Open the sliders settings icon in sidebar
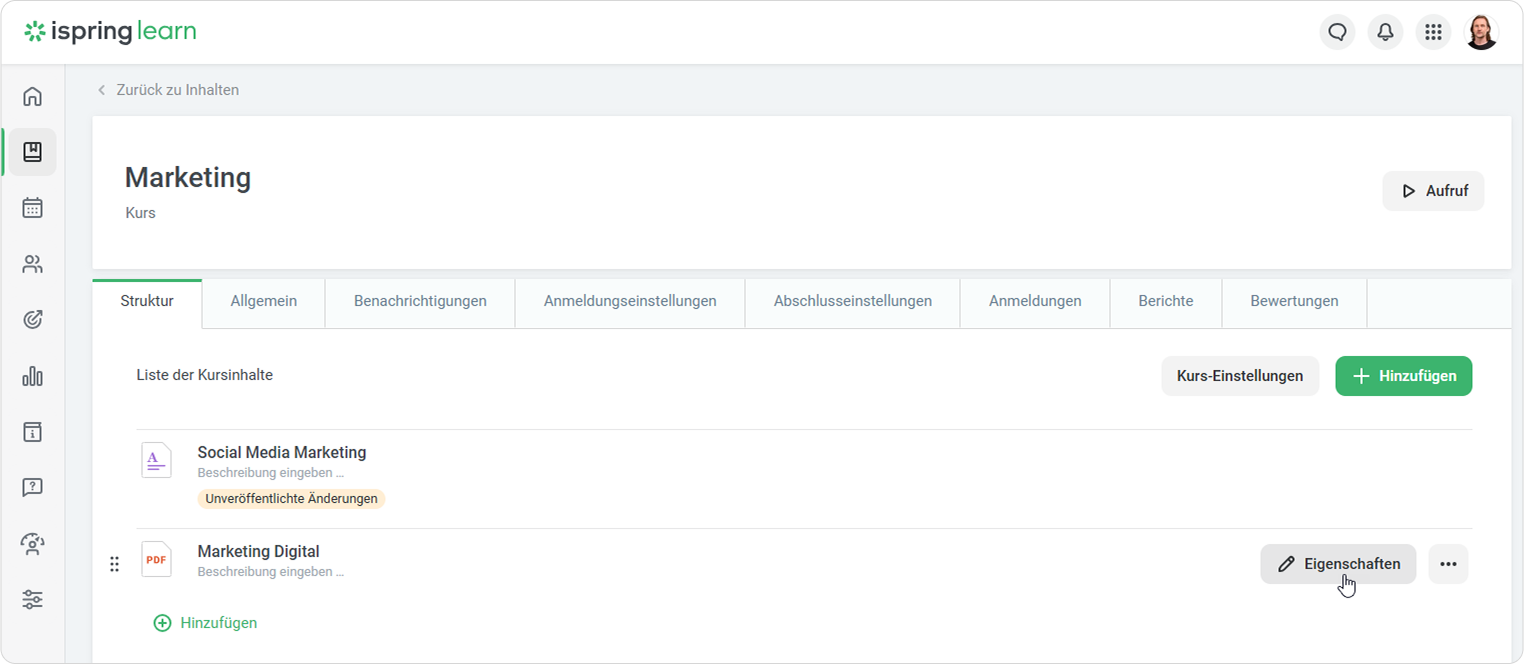1524x664 pixels. point(32,600)
